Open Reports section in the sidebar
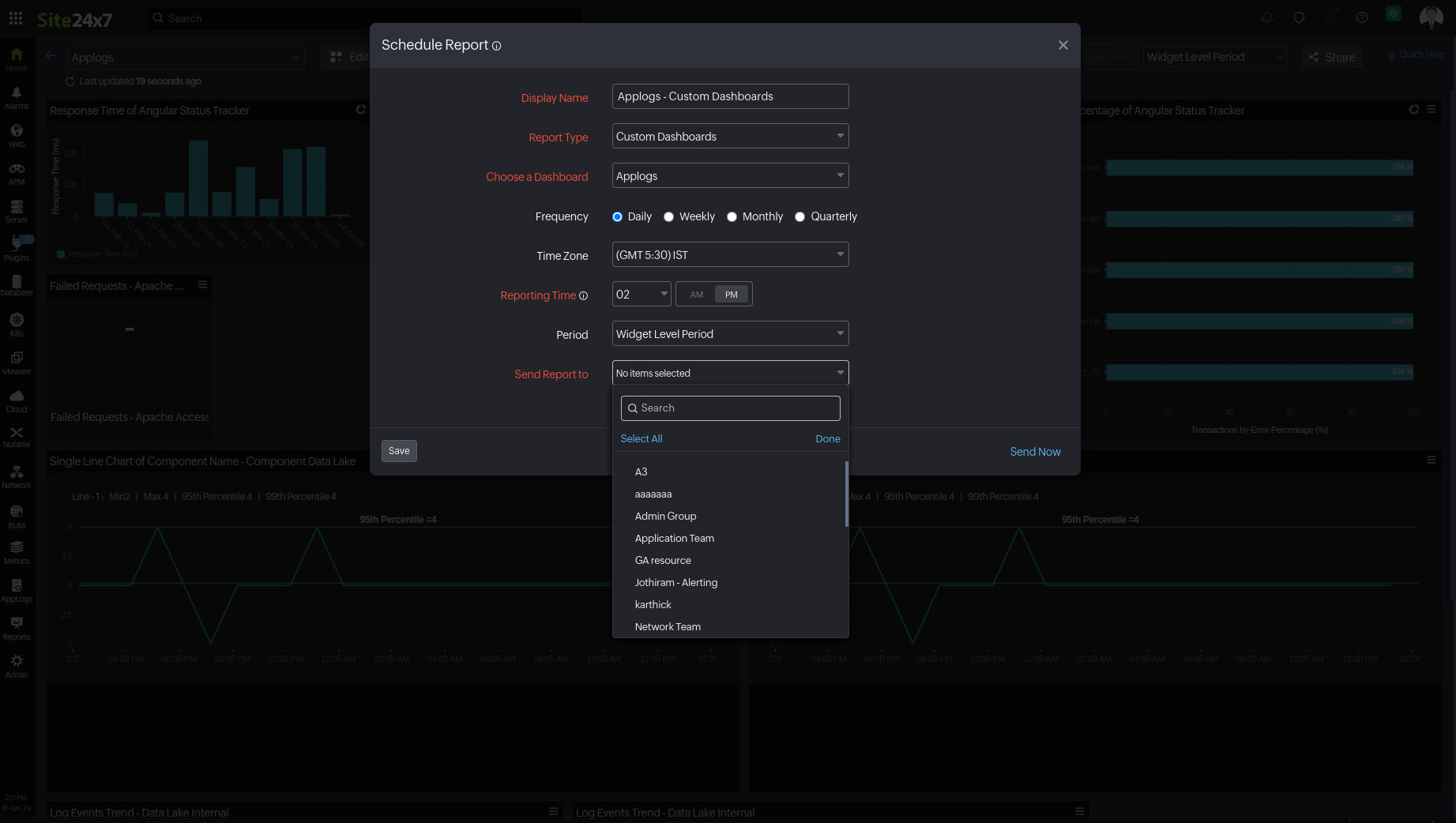Viewport: 1456px width, 823px height. 17,629
